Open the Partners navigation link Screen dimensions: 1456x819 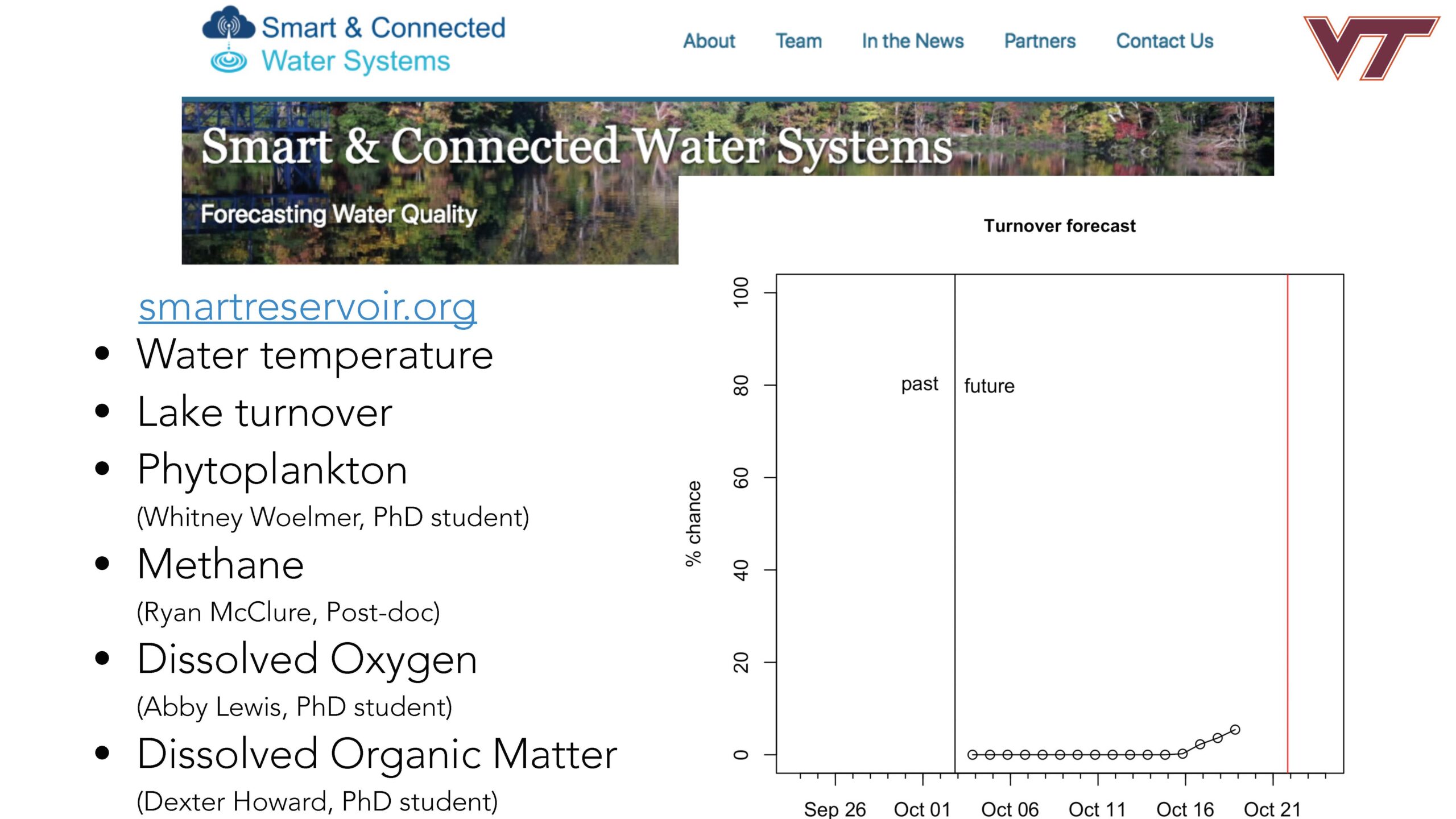click(x=1040, y=41)
